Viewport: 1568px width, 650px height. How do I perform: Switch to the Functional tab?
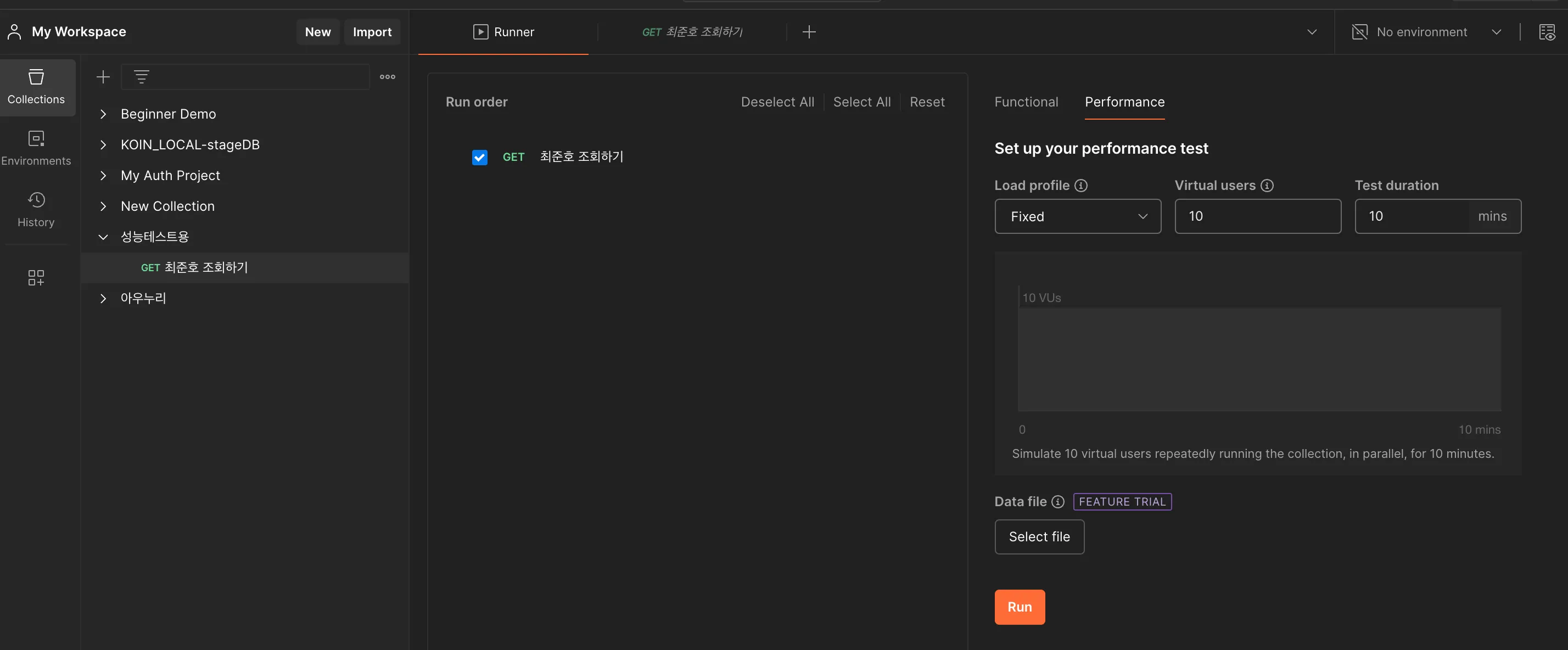[x=1026, y=102]
